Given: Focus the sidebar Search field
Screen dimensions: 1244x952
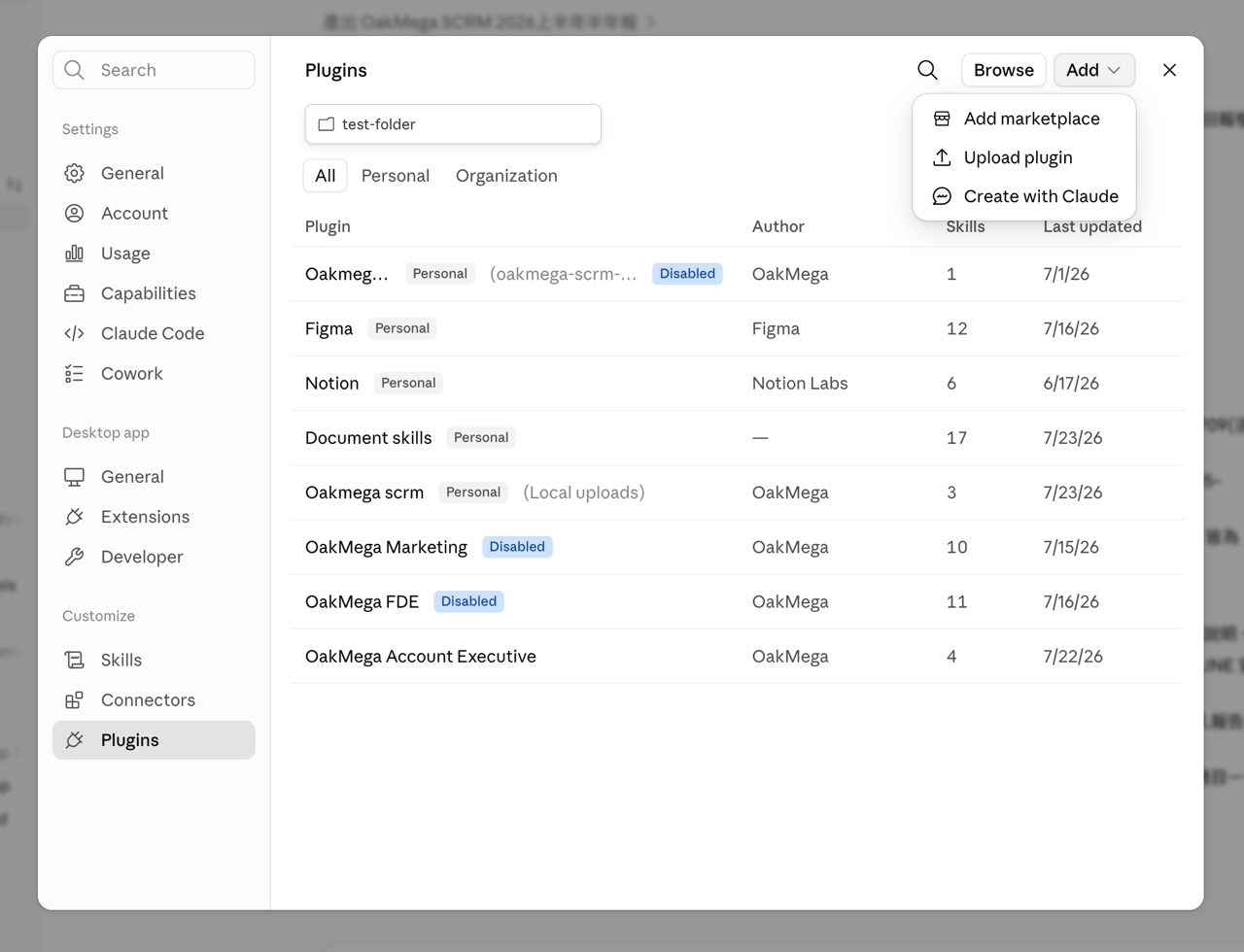Looking at the screenshot, I should tap(154, 70).
